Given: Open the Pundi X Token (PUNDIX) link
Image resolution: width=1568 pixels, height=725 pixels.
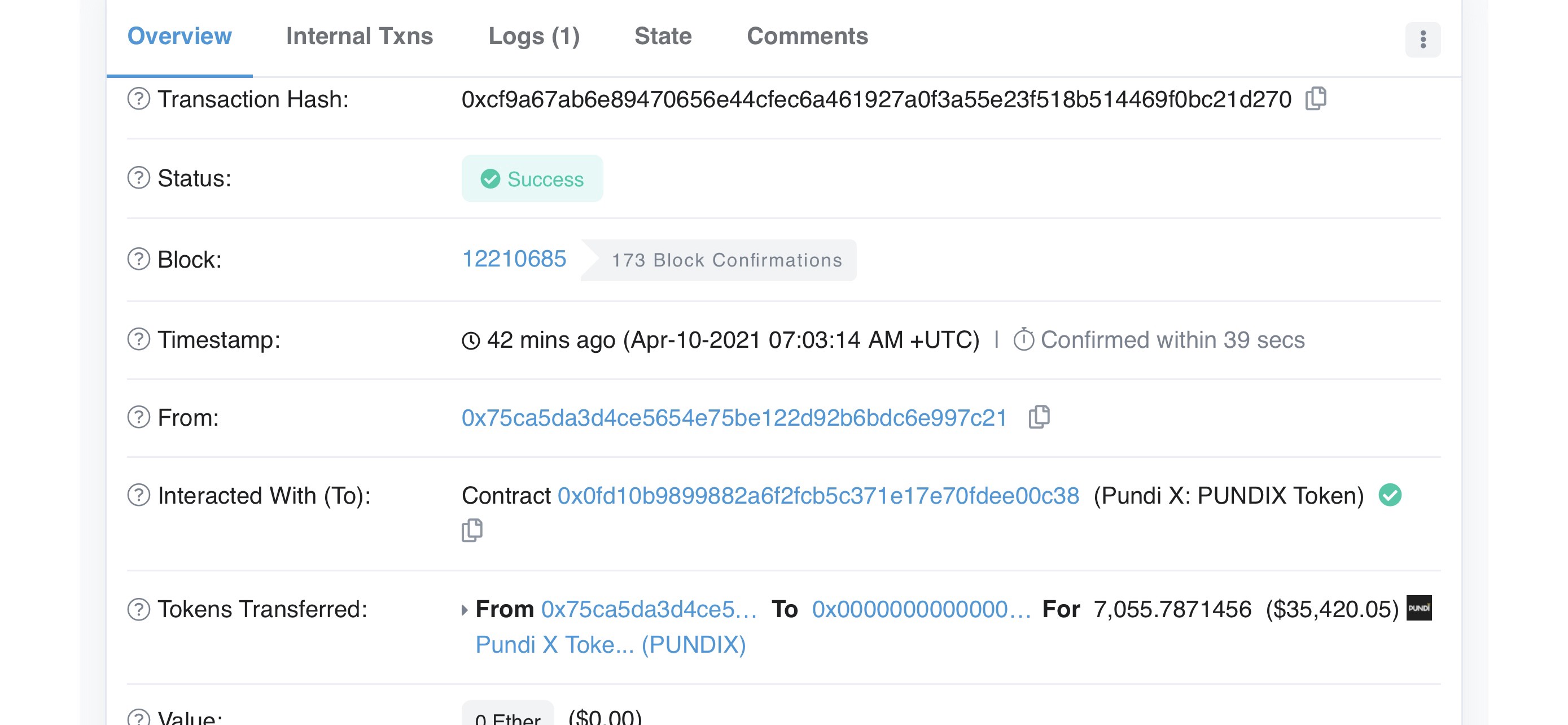Looking at the screenshot, I should pyautogui.click(x=611, y=645).
